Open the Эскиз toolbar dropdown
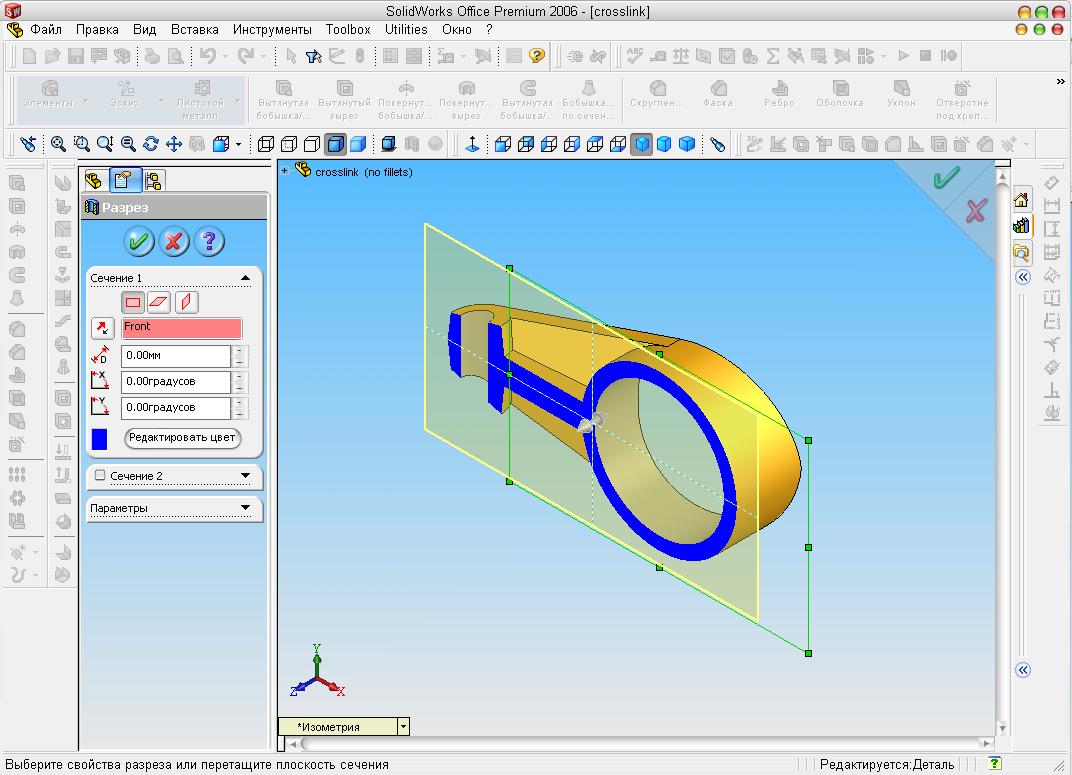Image resolution: width=1072 pixels, height=775 pixels. (x=161, y=100)
